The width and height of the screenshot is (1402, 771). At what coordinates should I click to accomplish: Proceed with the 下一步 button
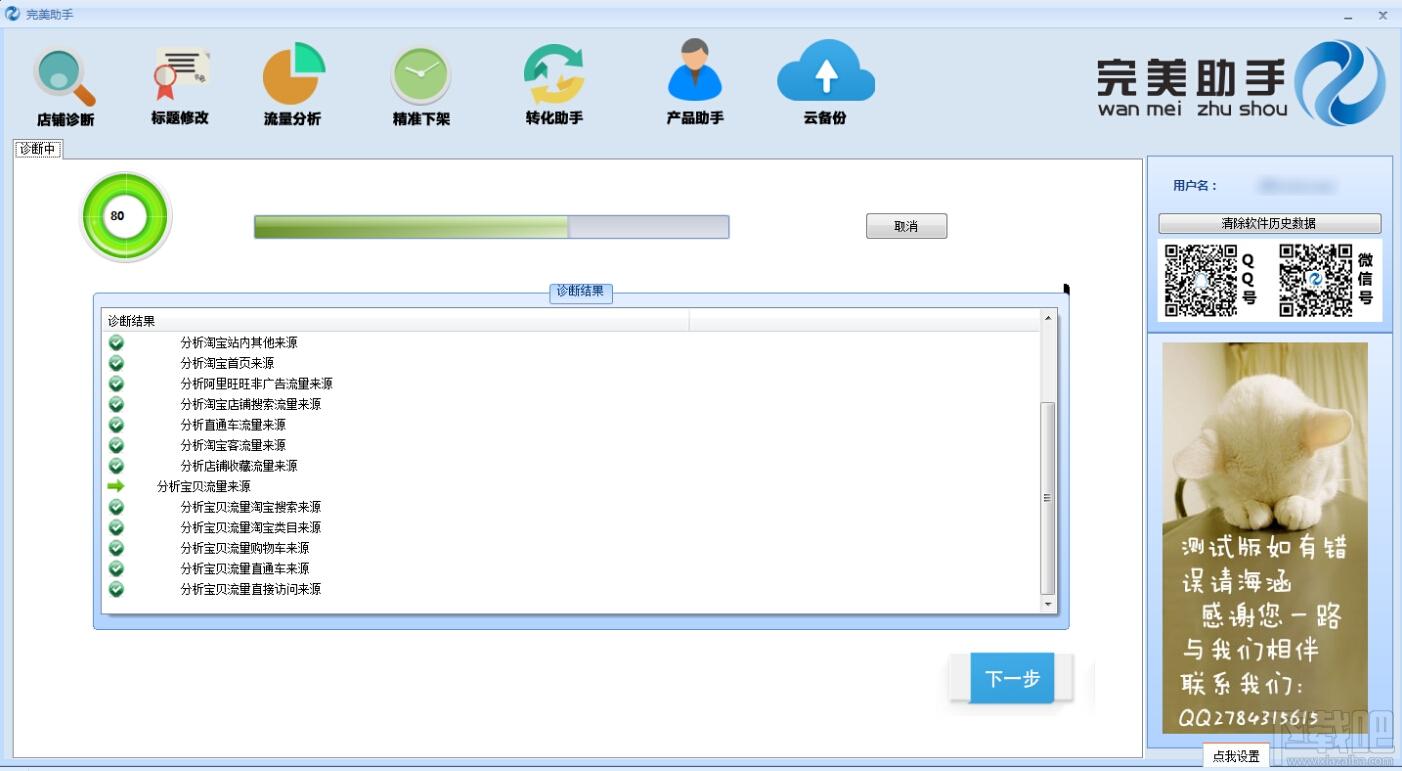pos(1012,679)
